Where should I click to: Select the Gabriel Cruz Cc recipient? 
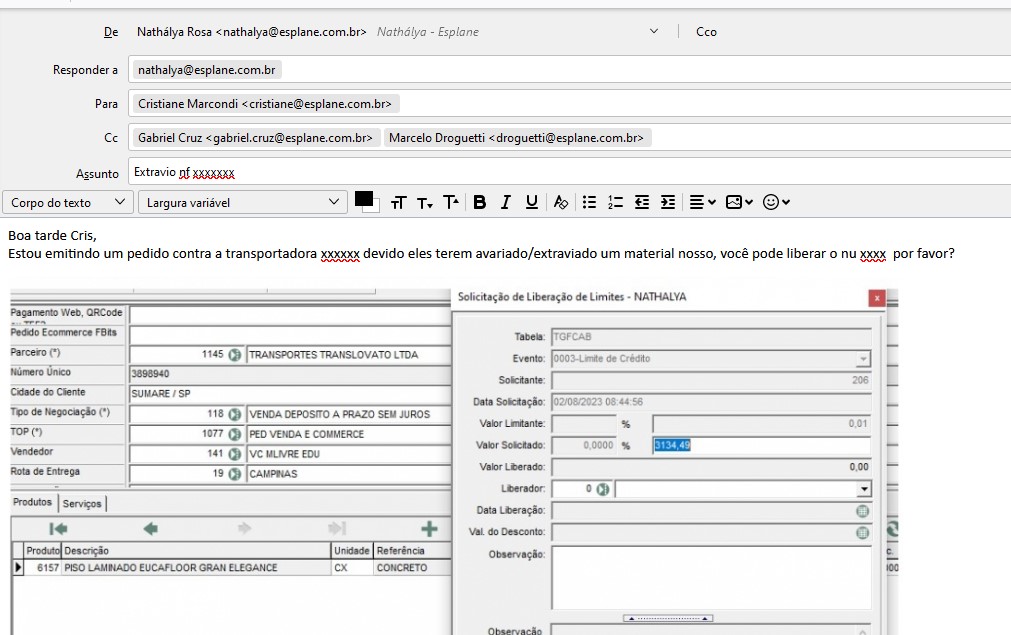tap(255, 138)
